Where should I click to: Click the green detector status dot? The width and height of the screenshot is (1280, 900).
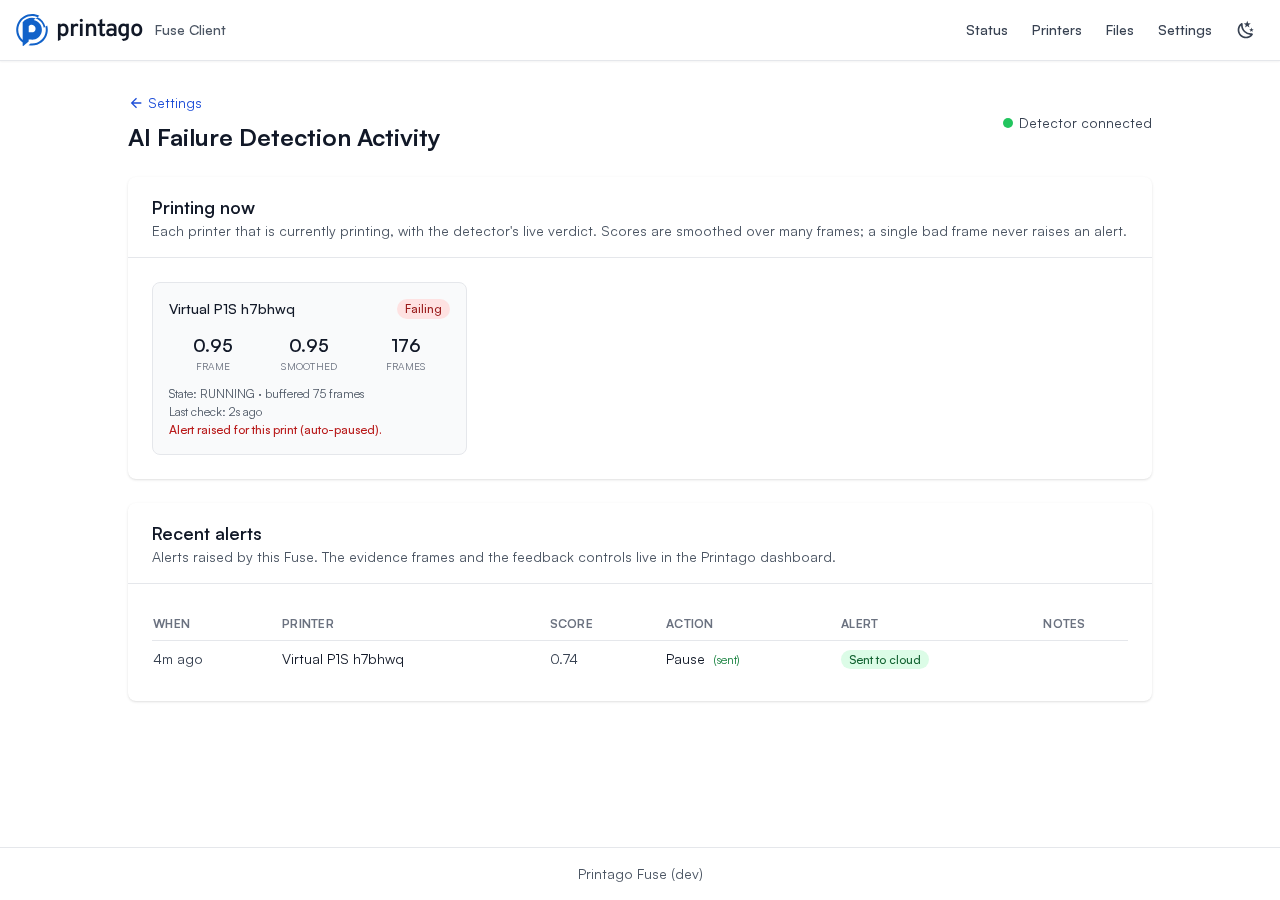pos(1008,123)
